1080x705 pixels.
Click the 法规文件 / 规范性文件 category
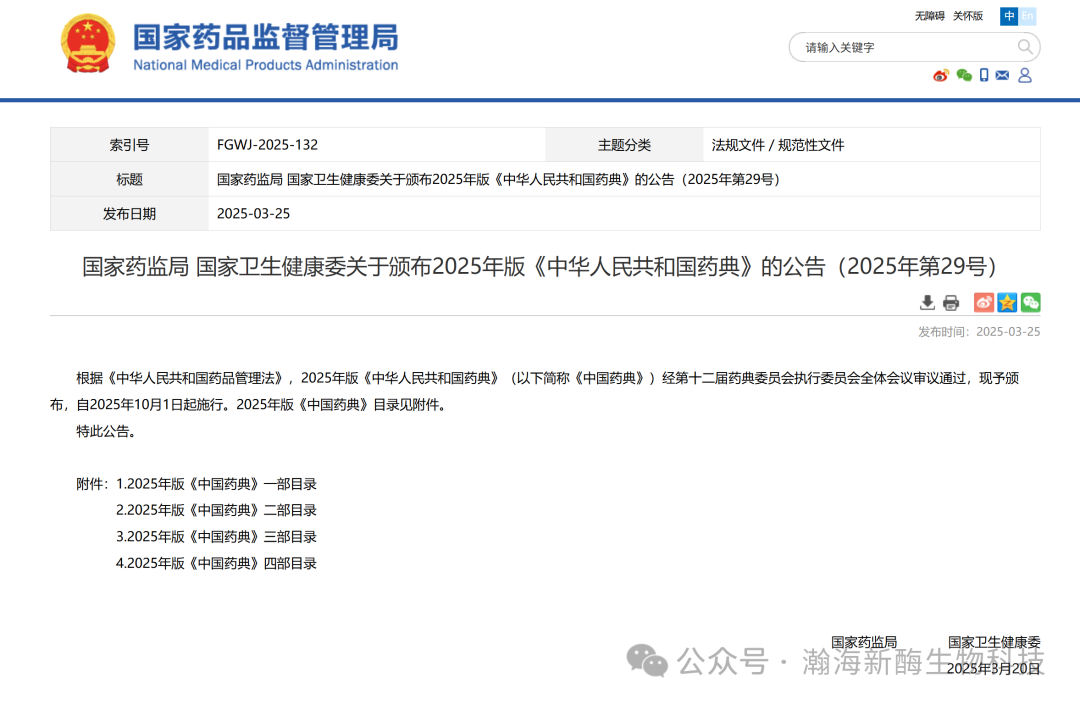pyautogui.click(x=781, y=144)
